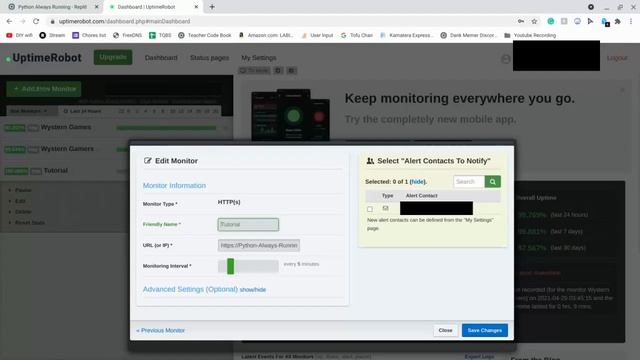Open the DIY wifi YouTube bookmark

coord(19,35)
